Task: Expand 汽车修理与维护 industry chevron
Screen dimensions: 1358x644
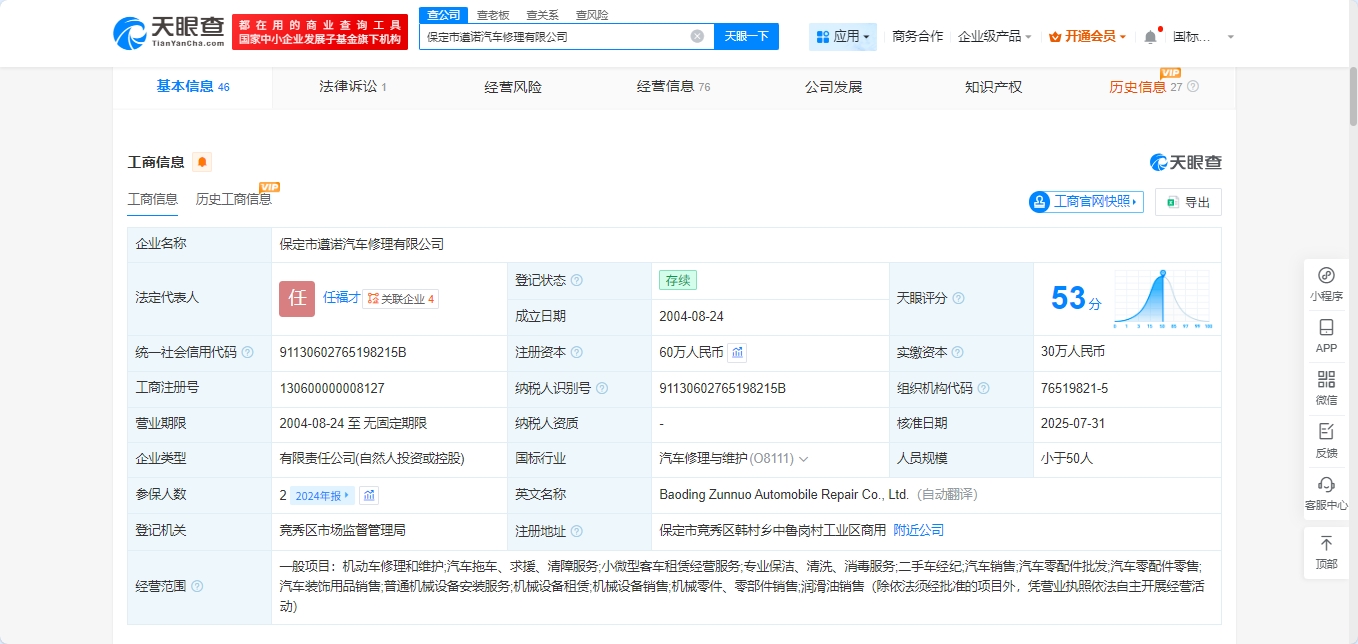Action: (x=803, y=459)
